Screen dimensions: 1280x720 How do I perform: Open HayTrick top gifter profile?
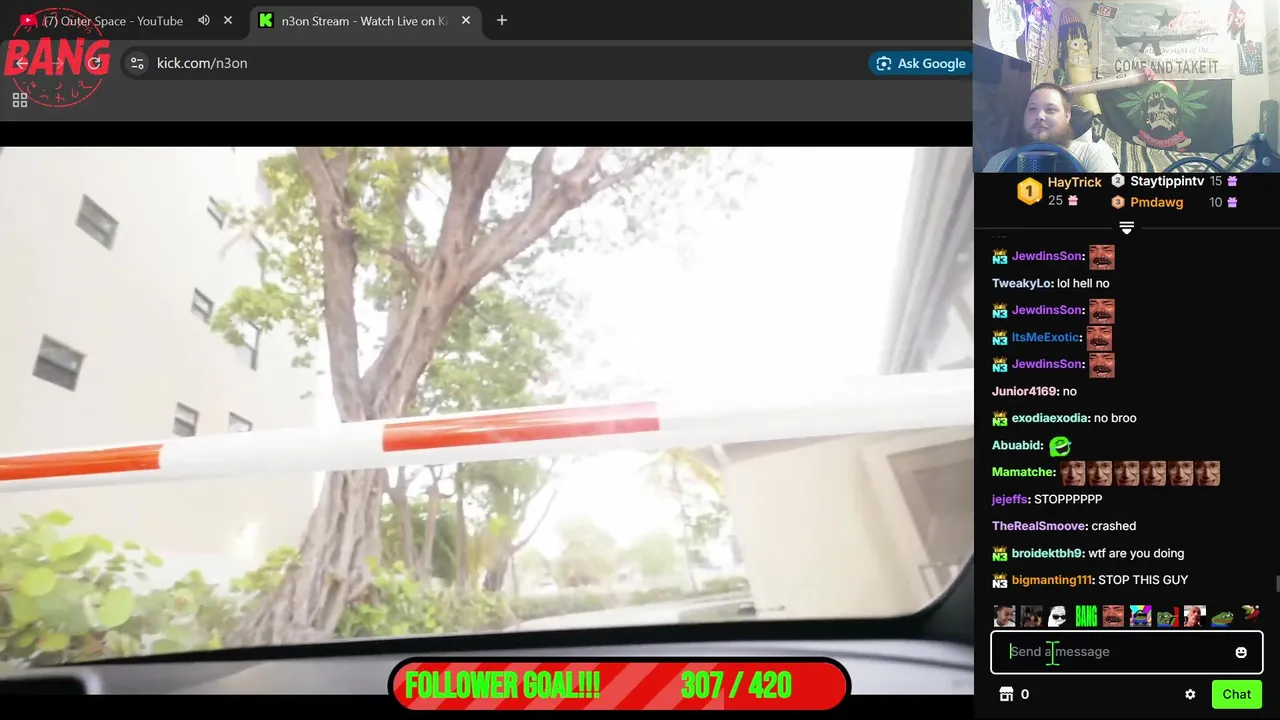(x=1074, y=182)
